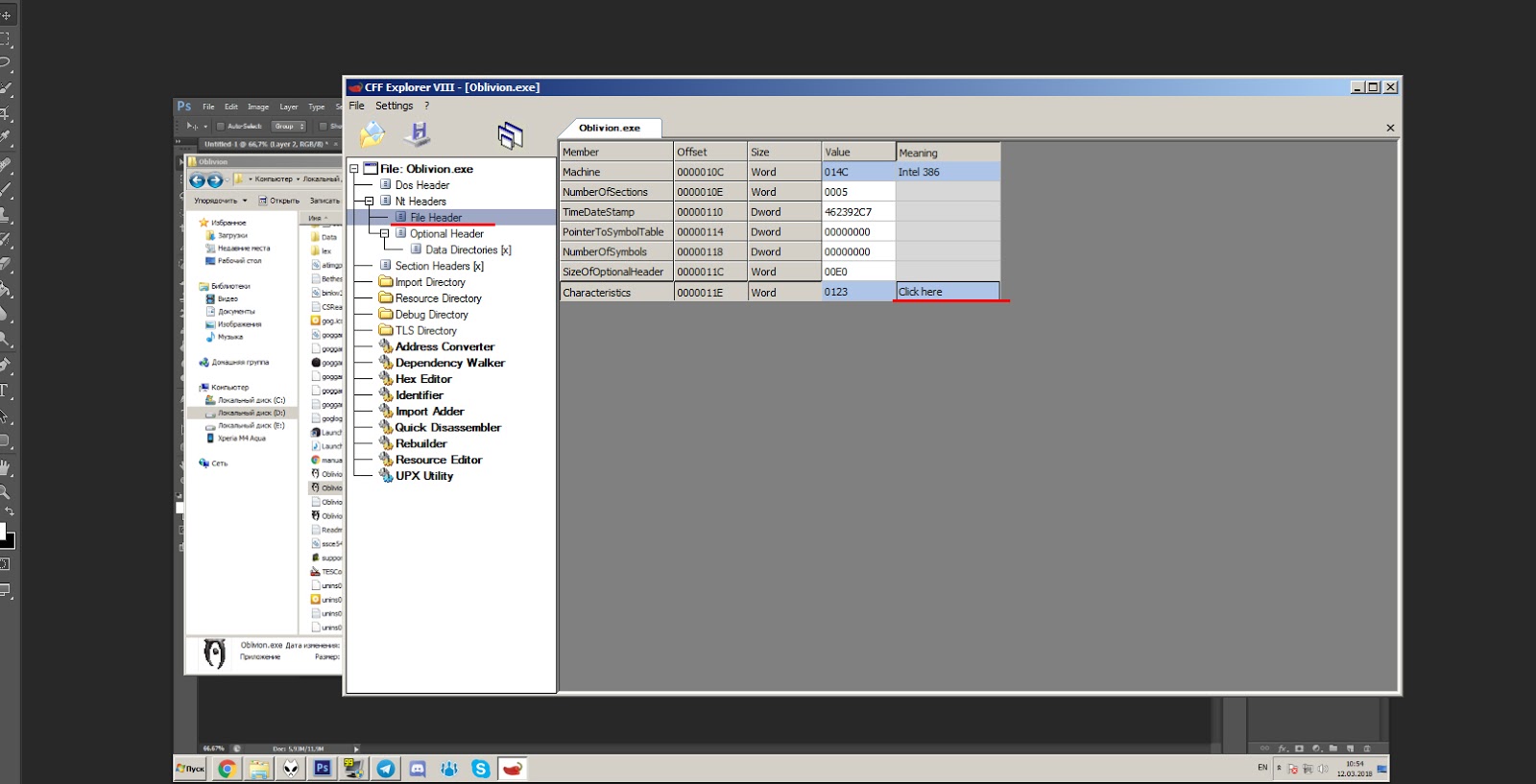Viewport: 1536px width, 784px height.
Task: Select the Pen tool in Photoshop toolbar
Action: [5, 365]
